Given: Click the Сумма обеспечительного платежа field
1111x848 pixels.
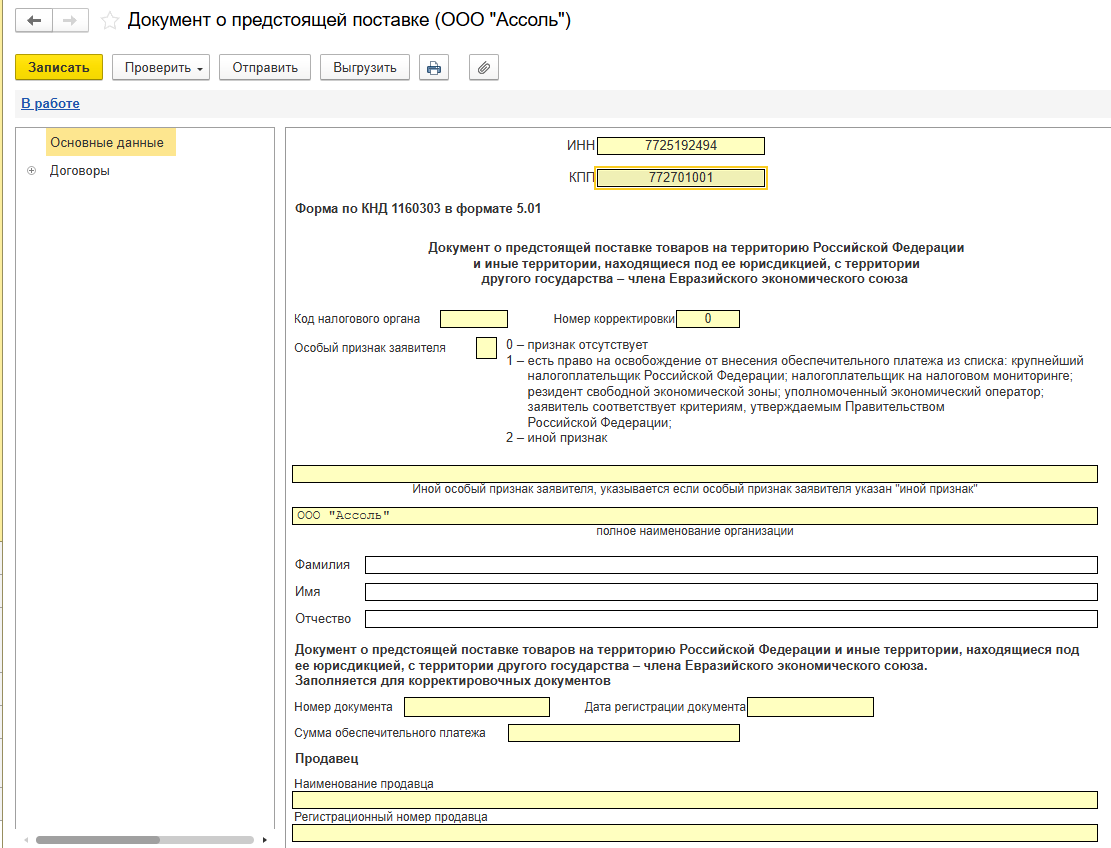Looking at the screenshot, I should coord(623,733).
